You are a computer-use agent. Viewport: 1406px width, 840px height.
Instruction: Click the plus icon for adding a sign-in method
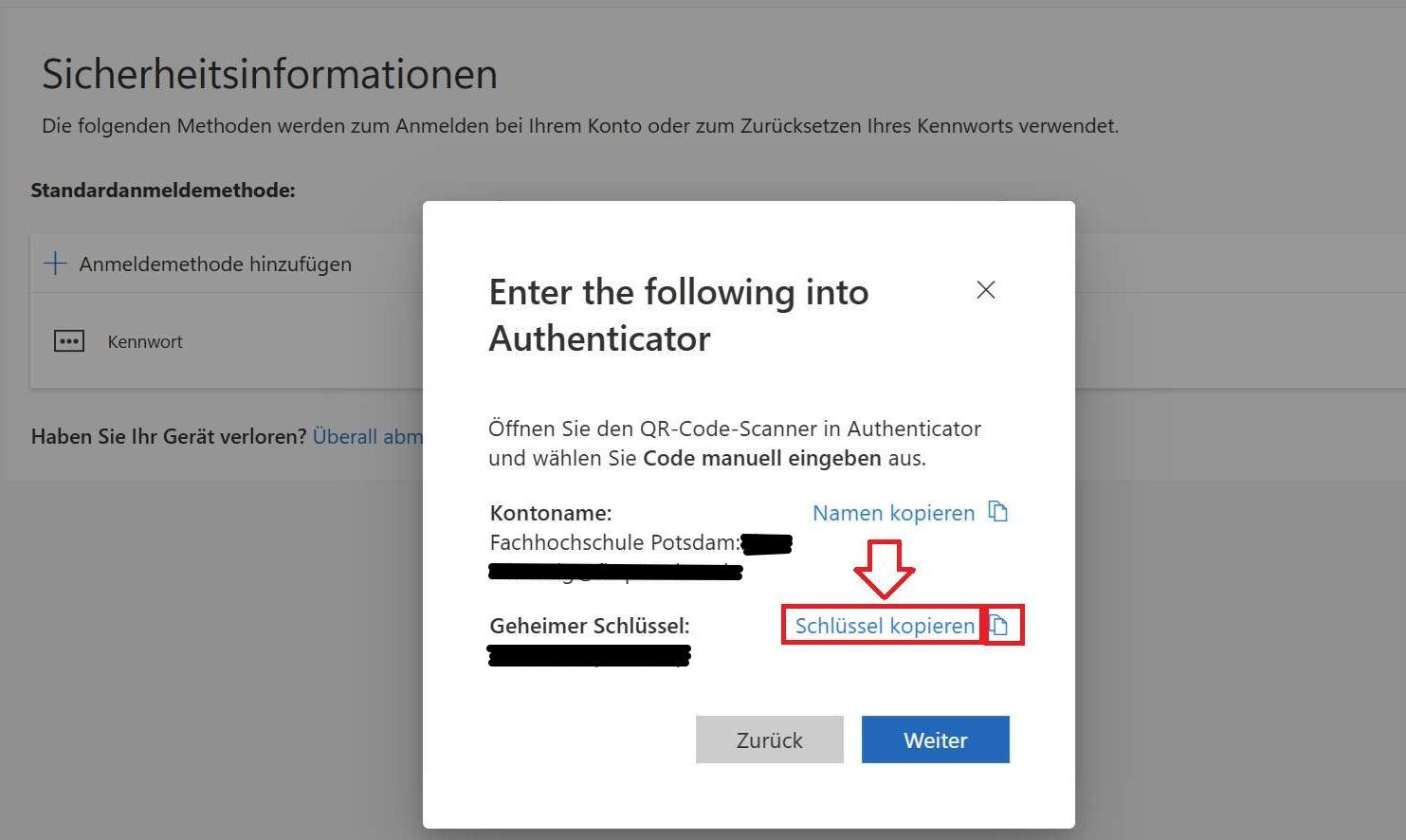click(x=55, y=264)
